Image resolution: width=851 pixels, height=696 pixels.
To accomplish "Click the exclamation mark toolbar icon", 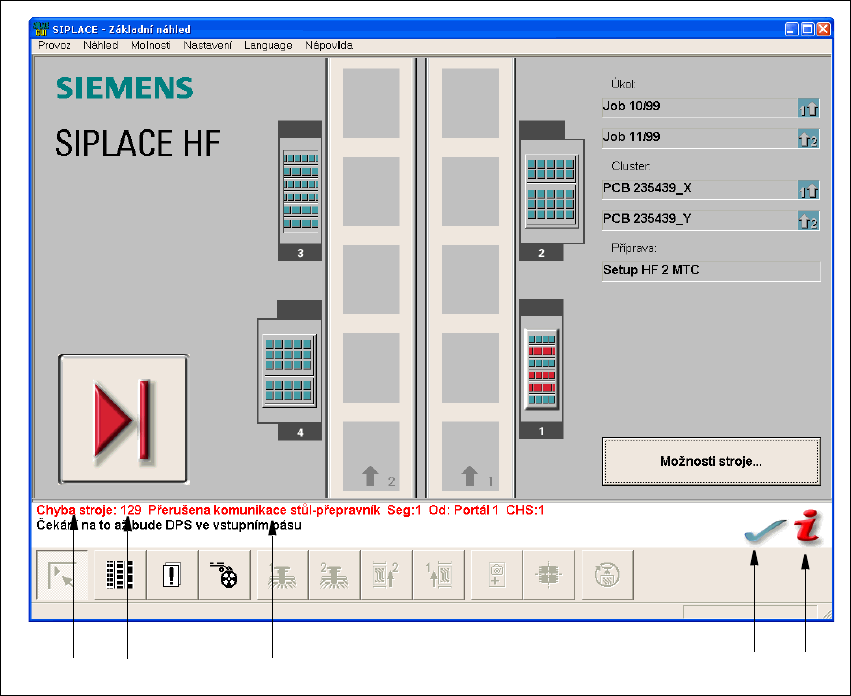I will click(x=172, y=574).
